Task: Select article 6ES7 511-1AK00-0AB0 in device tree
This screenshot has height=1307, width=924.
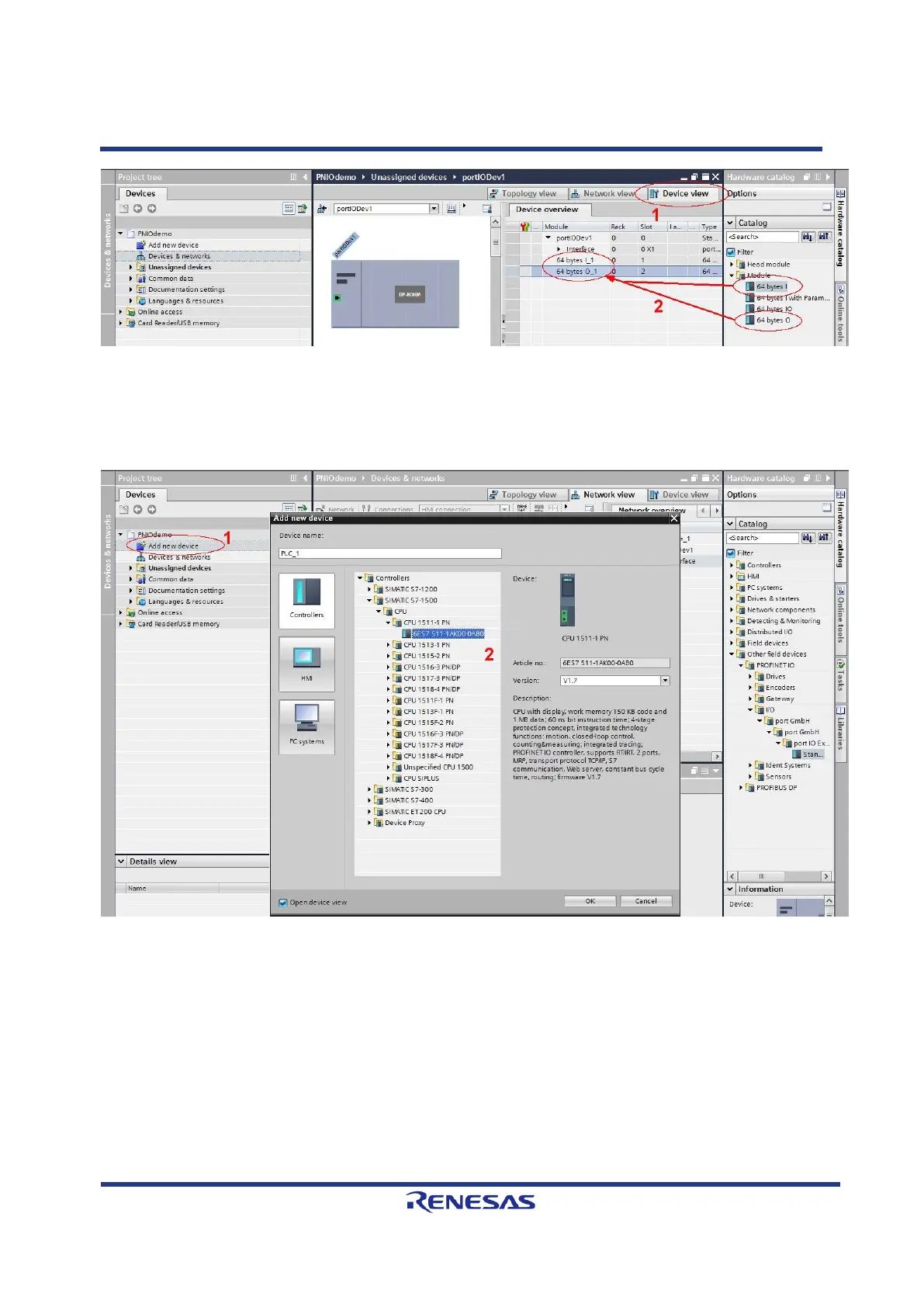Action: click(444, 633)
